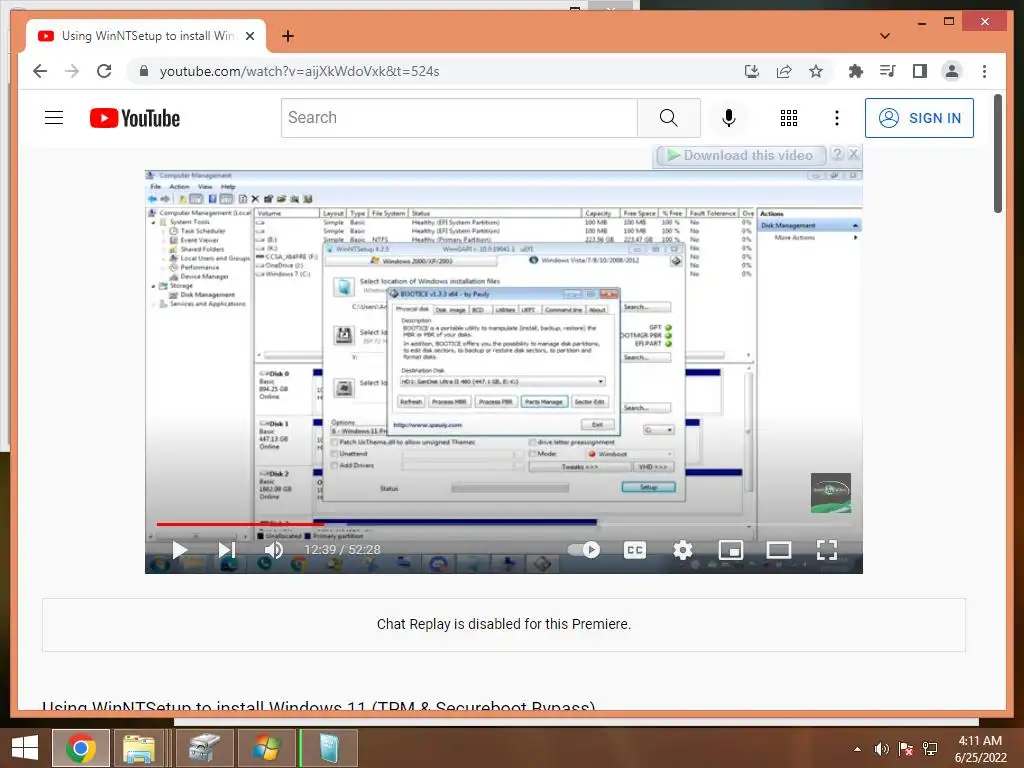Image resolution: width=1024 pixels, height=768 pixels.
Task: Dismiss the Download this video bar
Action: coord(854,155)
